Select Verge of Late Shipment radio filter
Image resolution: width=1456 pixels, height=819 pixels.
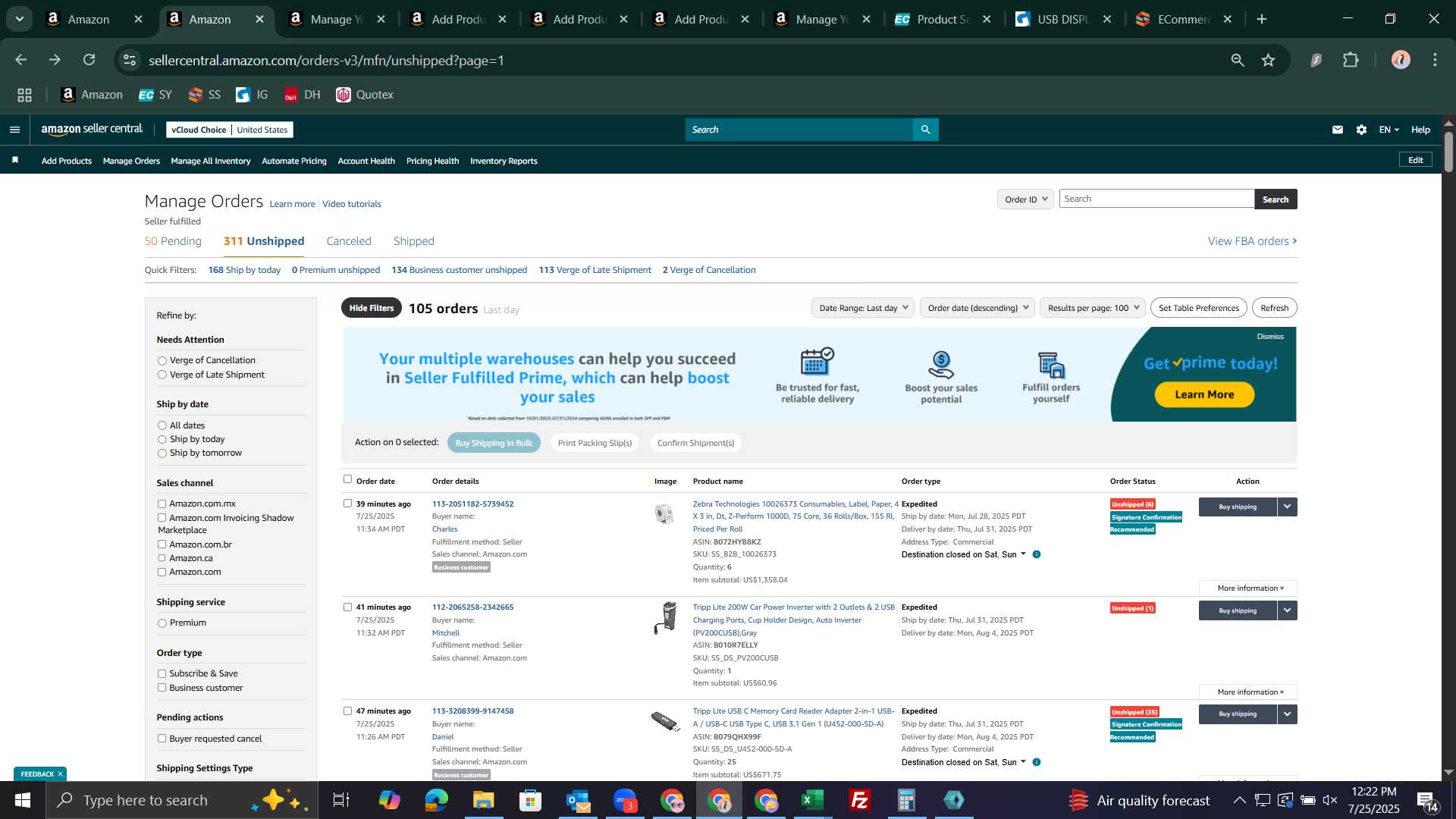[162, 375]
